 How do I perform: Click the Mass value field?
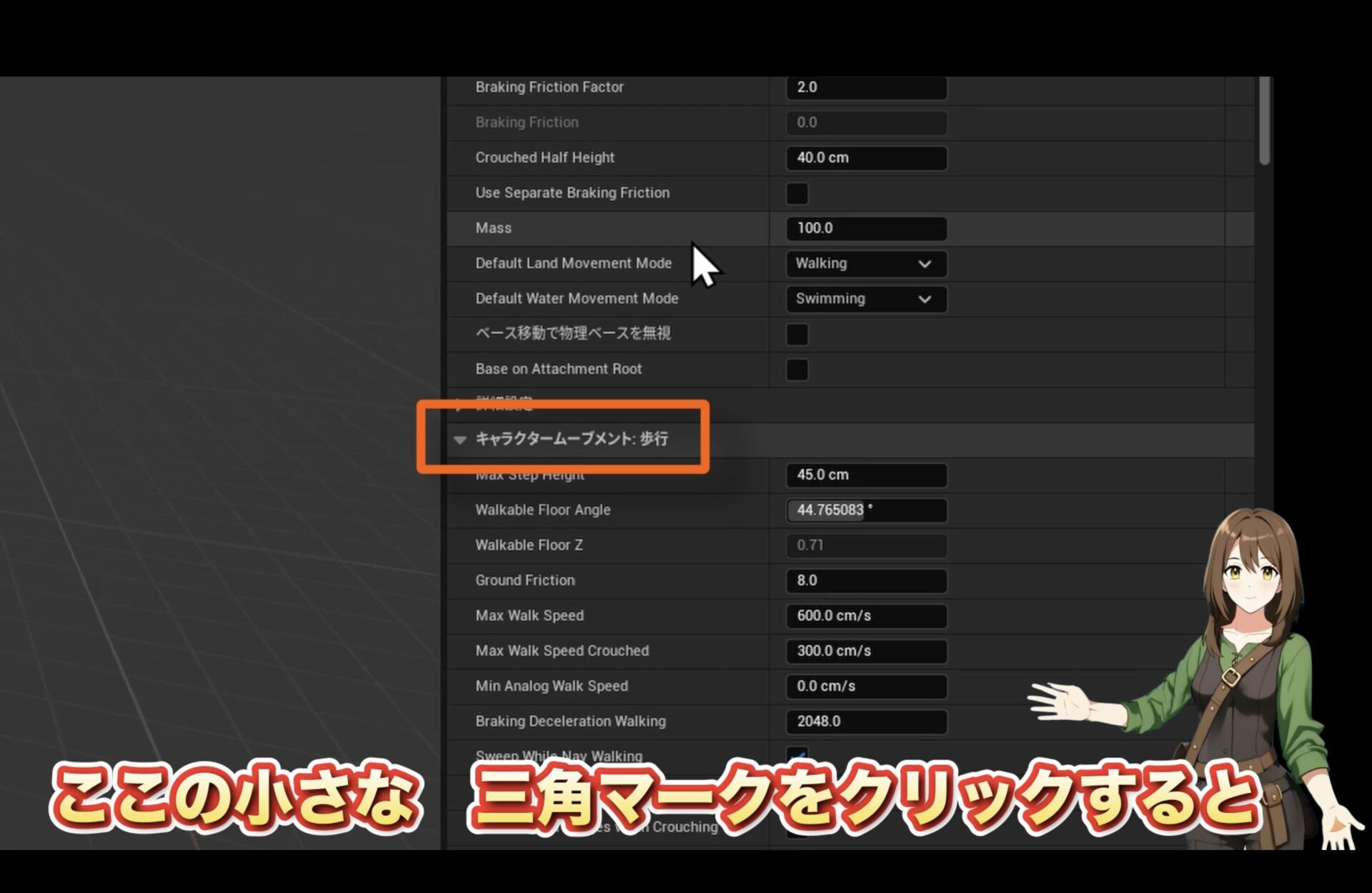point(866,229)
